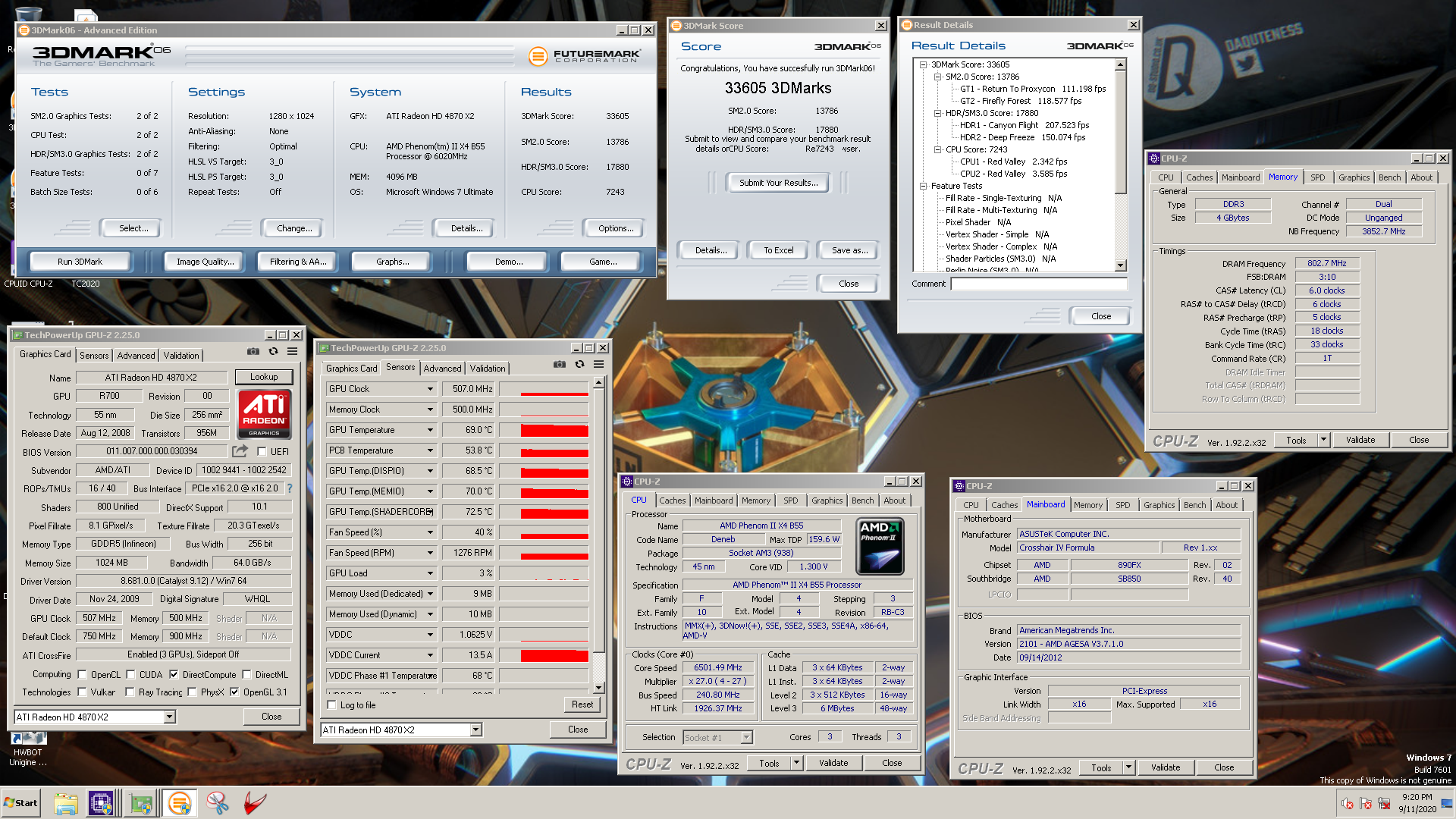Toggle the Vulkan checkbox
The width and height of the screenshot is (1456, 819).
pyautogui.click(x=82, y=692)
